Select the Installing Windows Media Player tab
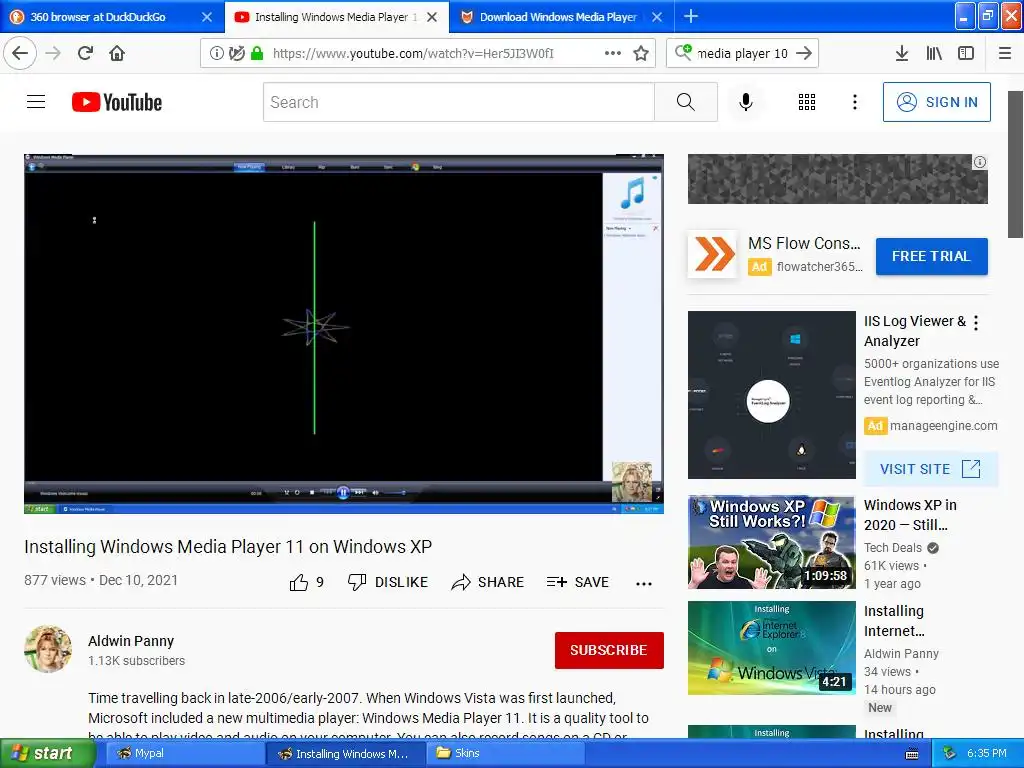Screen dimensions: 1024x768 [331, 17]
